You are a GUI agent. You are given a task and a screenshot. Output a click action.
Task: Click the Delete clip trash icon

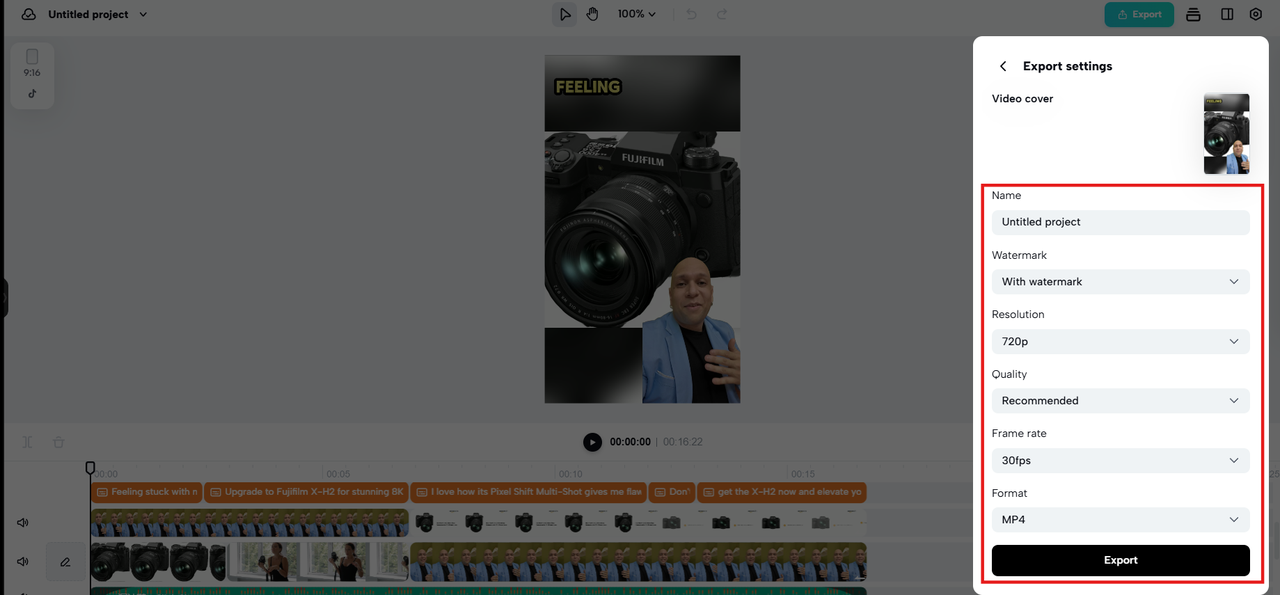click(58, 441)
